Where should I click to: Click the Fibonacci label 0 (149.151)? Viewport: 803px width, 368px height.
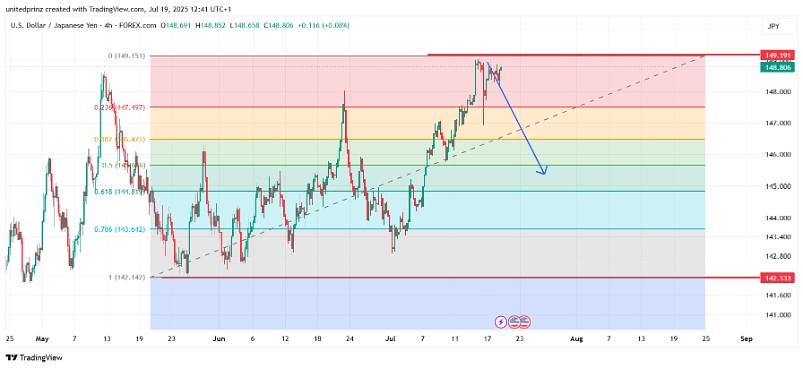click(x=126, y=55)
